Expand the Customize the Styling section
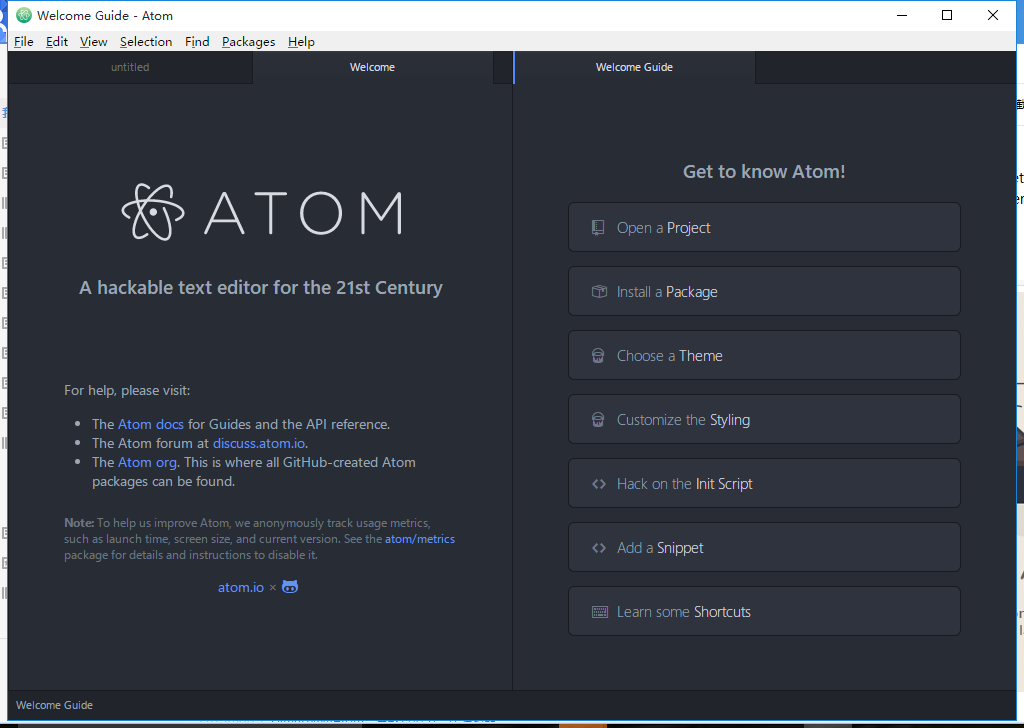The image size is (1024, 728). (x=764, y=419)
